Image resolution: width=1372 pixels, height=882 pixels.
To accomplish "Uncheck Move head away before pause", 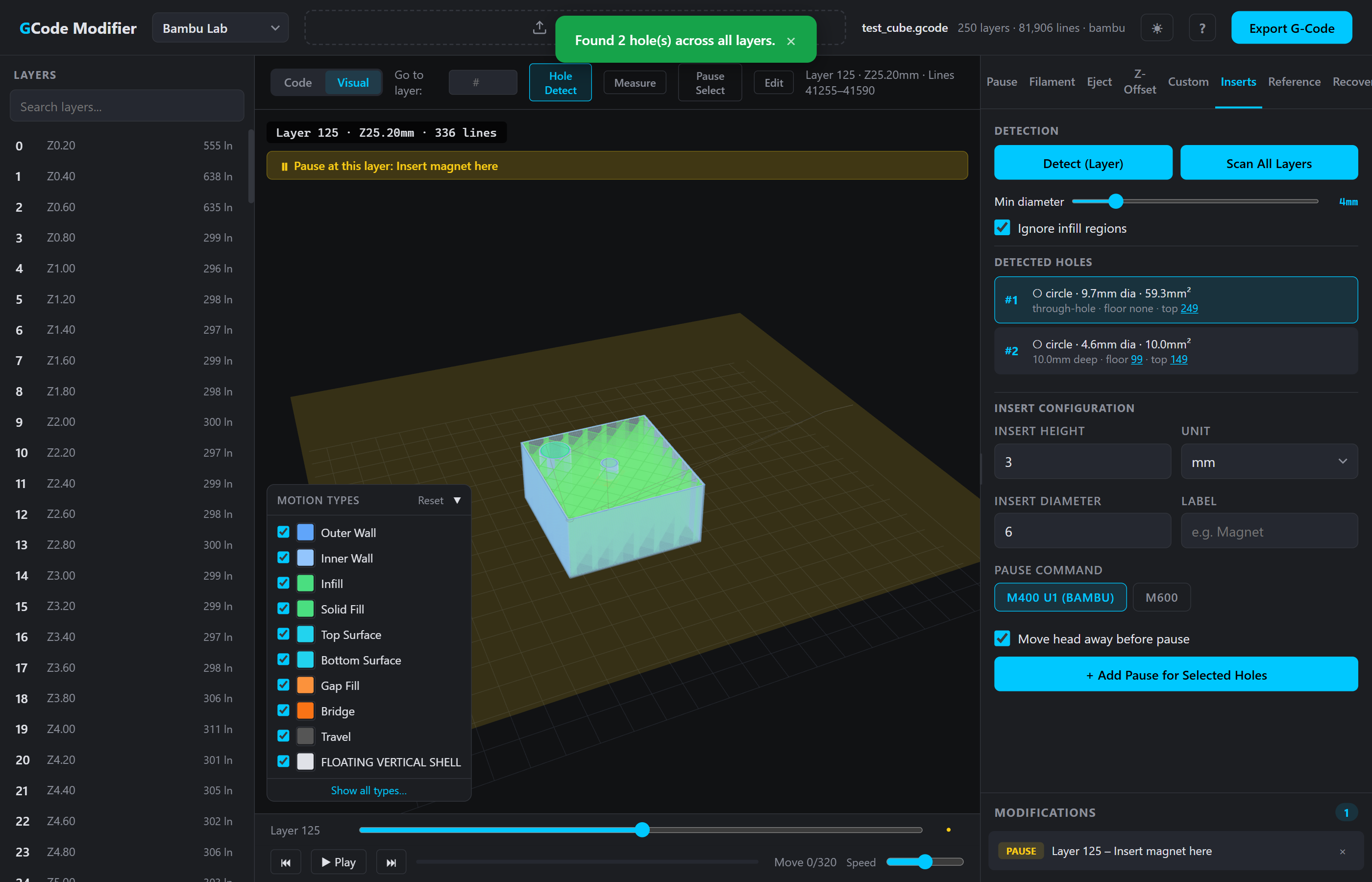I will point(1002,638).
